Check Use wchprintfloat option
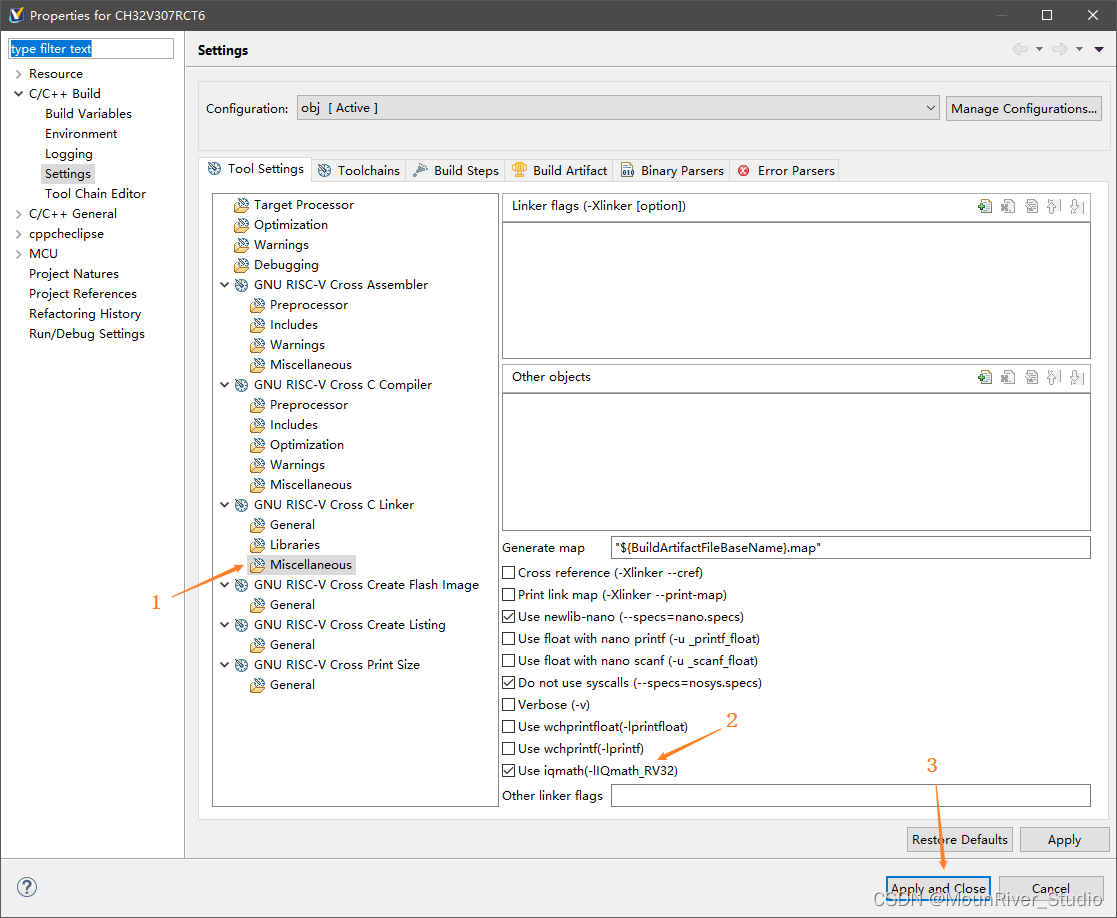Screen dimensions: 1117x918 [509, 726]
